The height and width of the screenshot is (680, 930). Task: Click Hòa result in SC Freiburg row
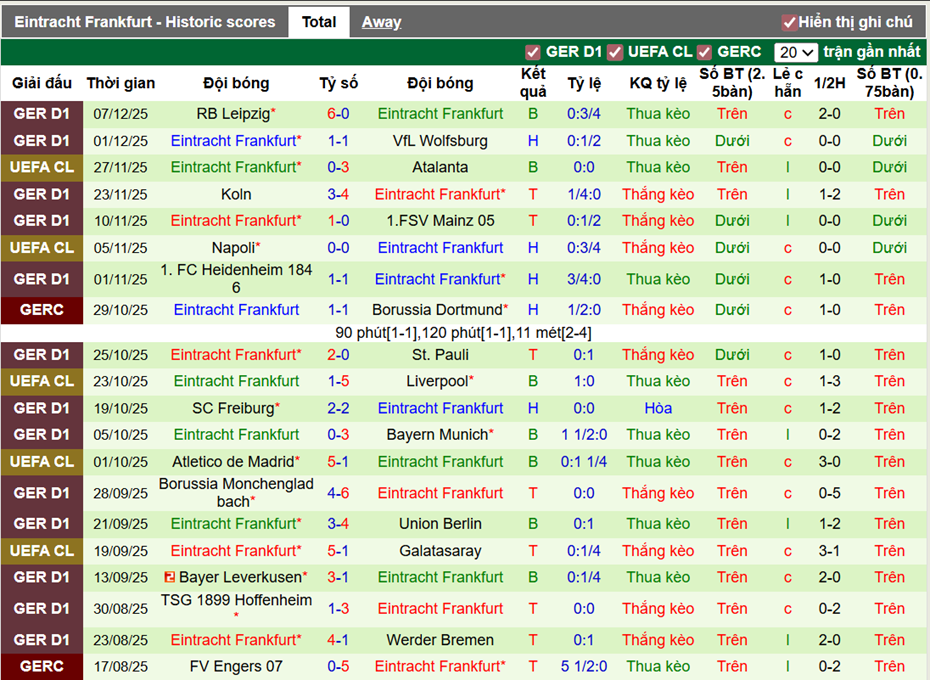pyautogui.click(x=658, y=408)
